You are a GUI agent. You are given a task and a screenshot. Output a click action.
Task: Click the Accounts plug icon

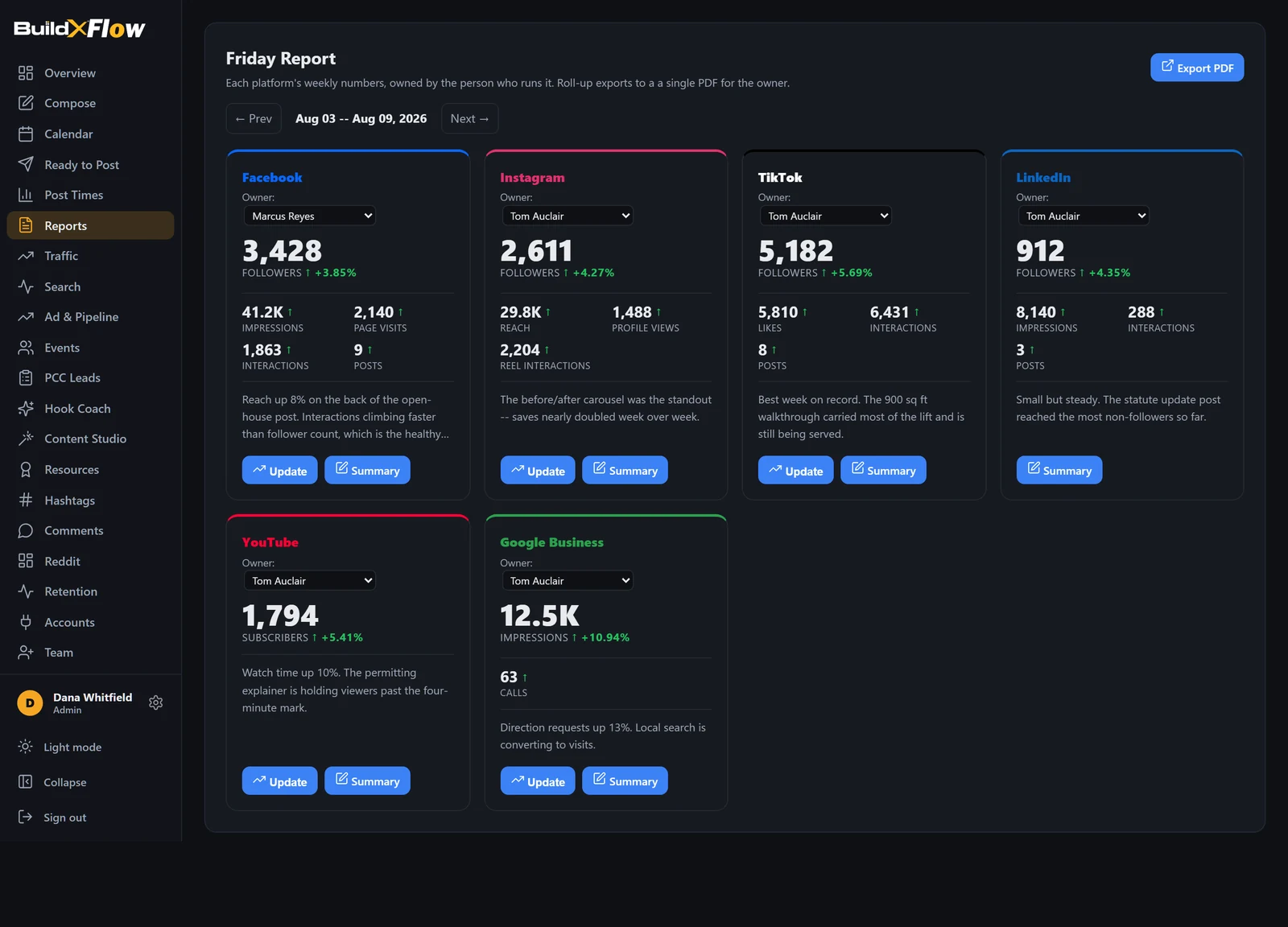coord(26,622)
